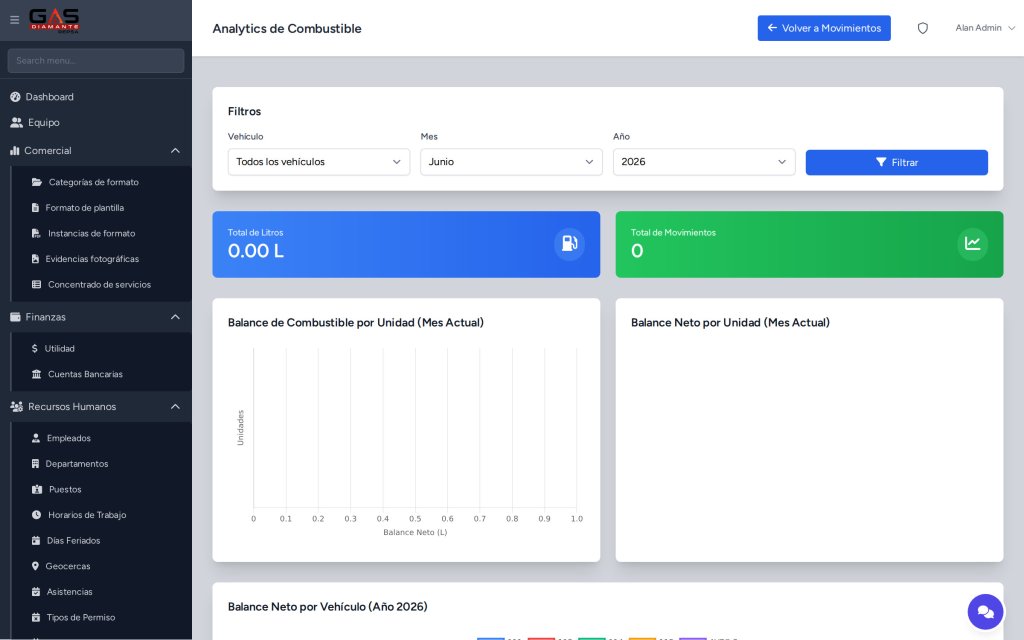Screen dimensions: 1024x640
Task: Open Empleados under Recursos Humanos
Action: click(69, 438)
